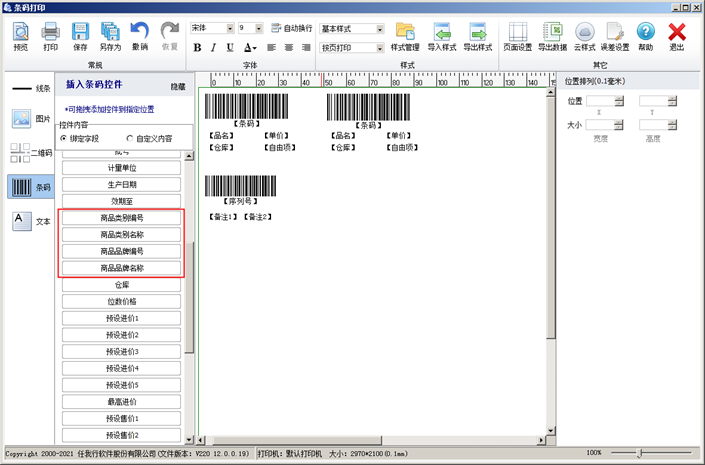Viewport: 705px width, 465px height.
Task: Click the X position input field
Action: 600,100
